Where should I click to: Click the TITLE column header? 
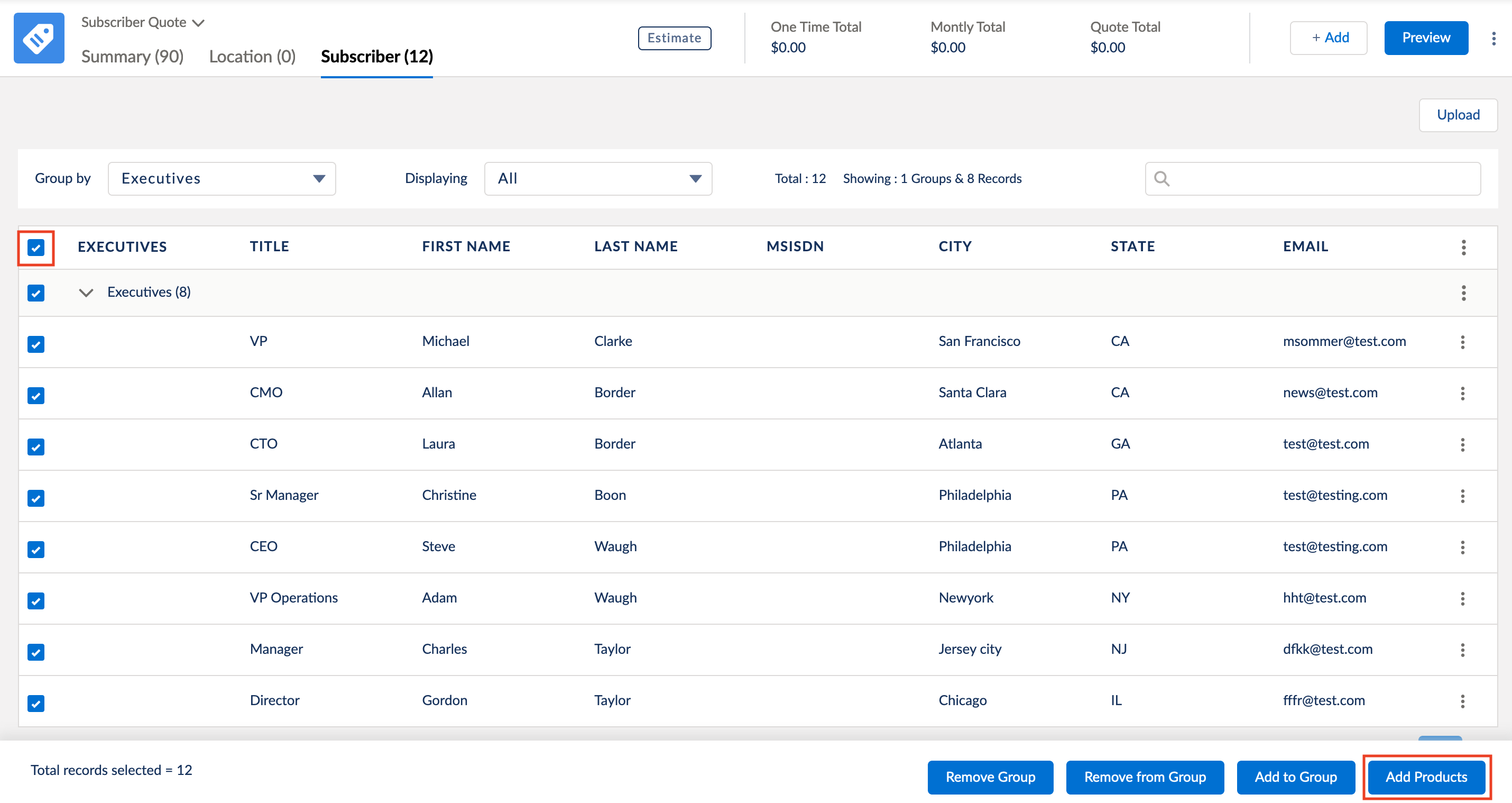[270, 247]
